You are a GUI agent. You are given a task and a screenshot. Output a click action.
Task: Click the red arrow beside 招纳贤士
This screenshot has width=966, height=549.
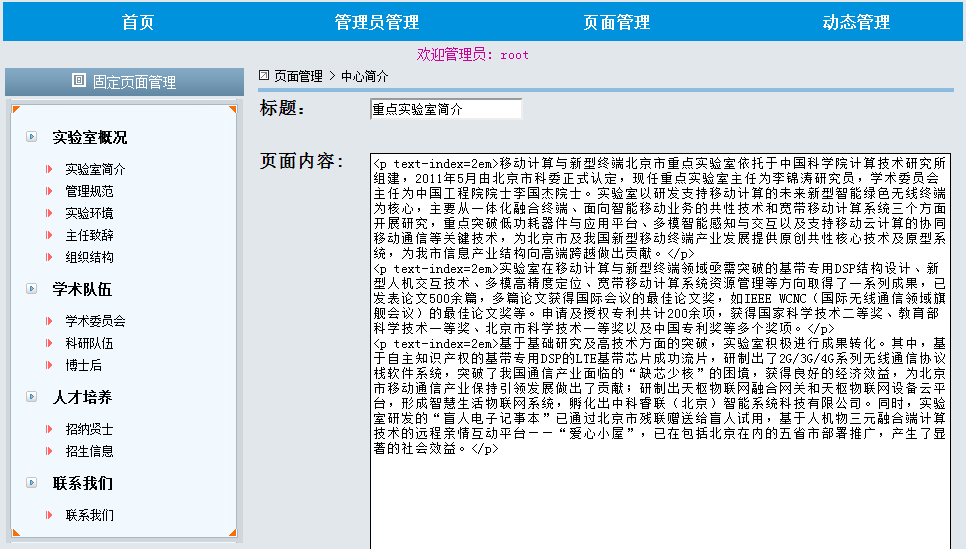click(49, 429)
